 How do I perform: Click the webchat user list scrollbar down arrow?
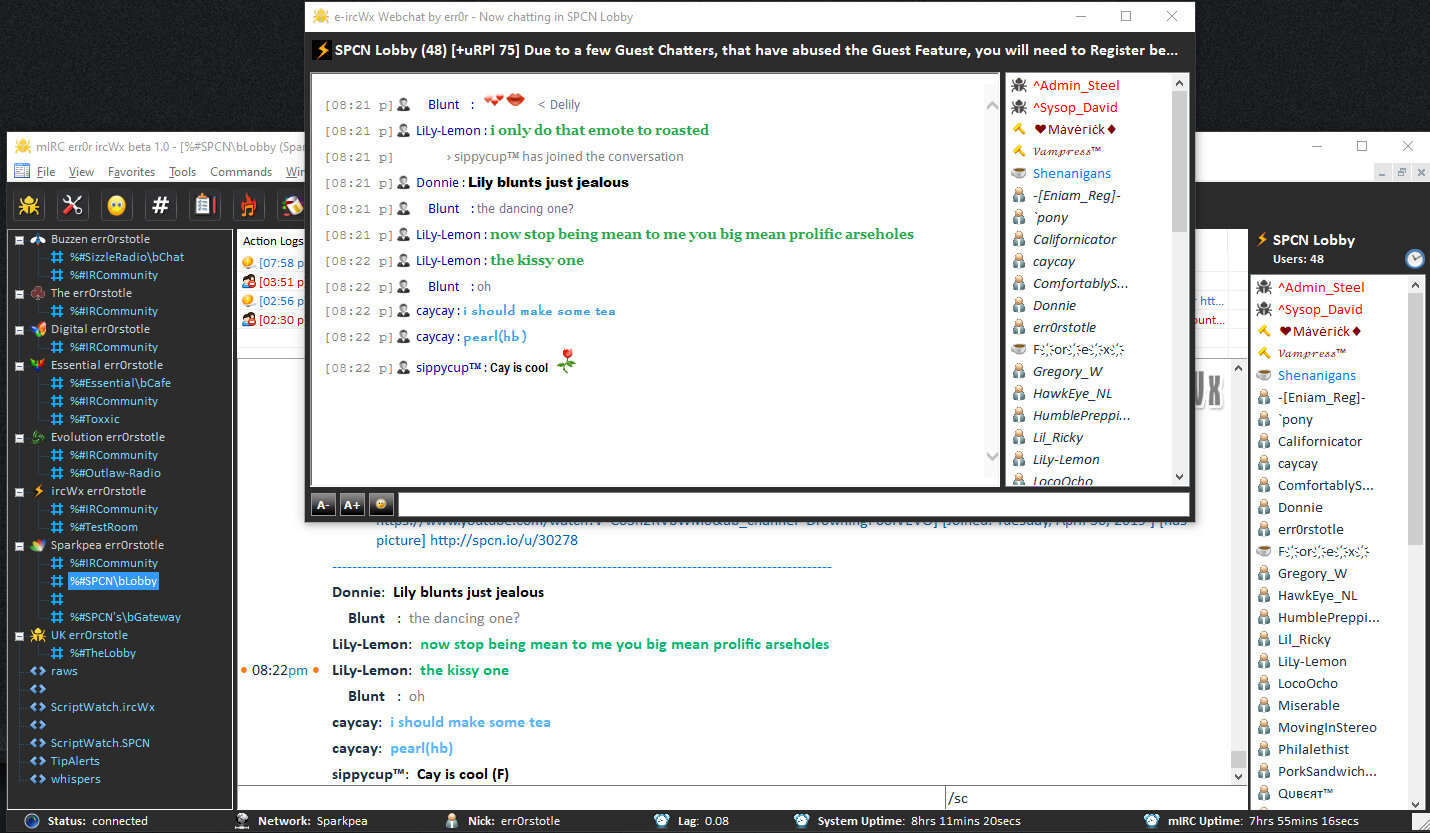pos(1179,477)
